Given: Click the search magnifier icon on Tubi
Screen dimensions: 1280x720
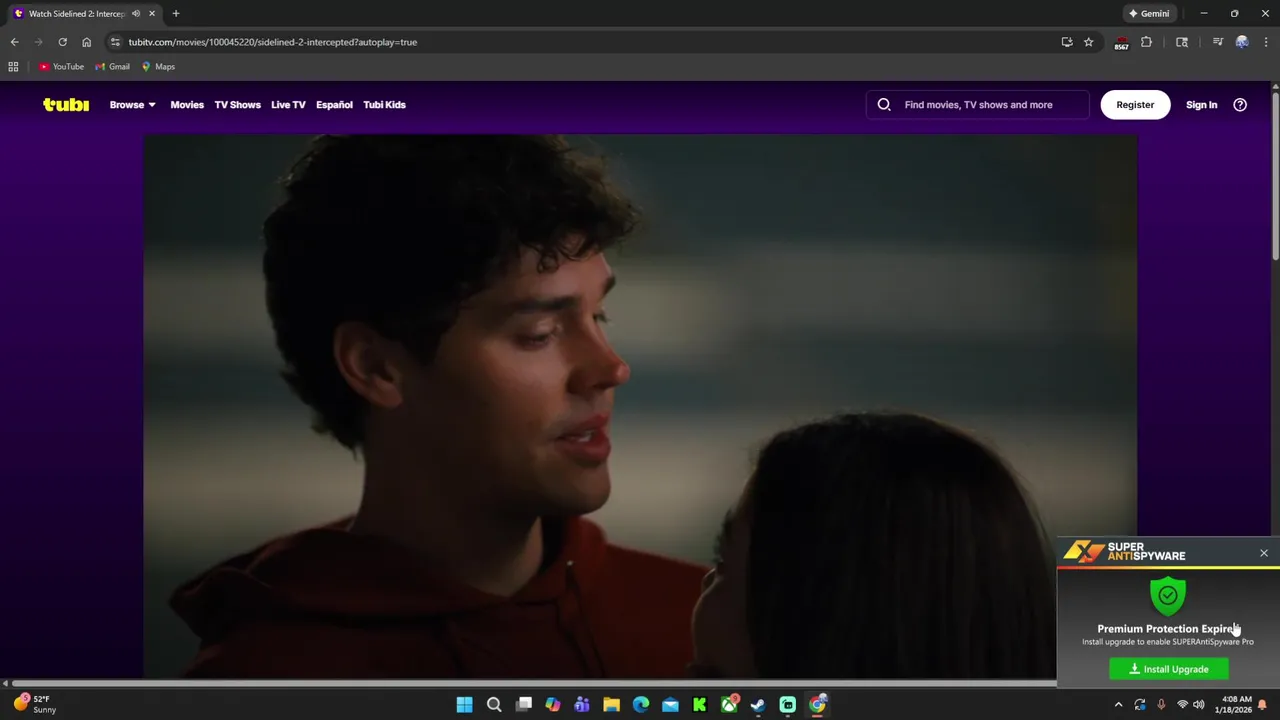Looking at the screenshot, I should pyautogui.click(x=884, y=104).
